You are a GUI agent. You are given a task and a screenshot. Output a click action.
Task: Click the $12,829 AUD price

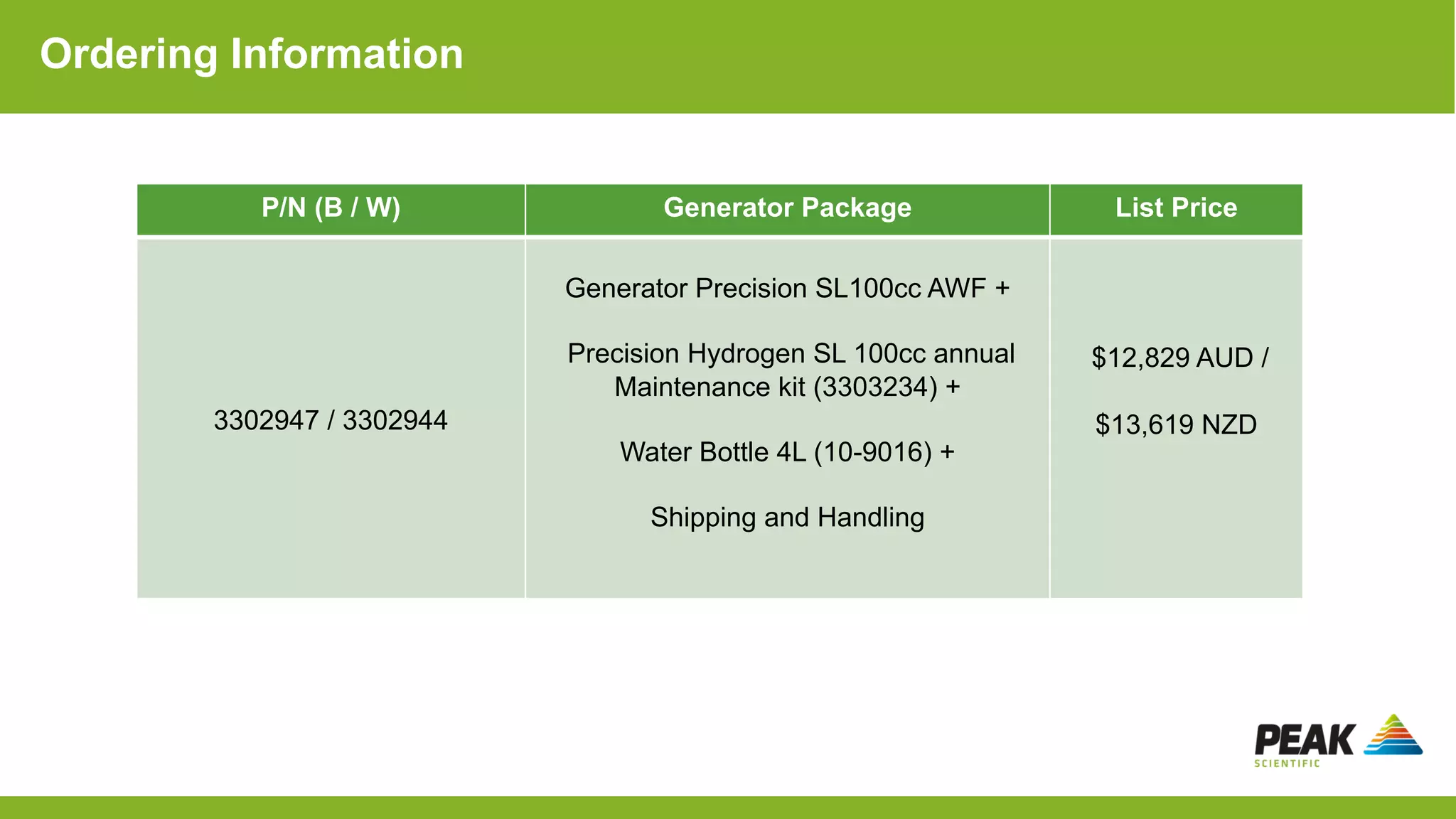1172,358
